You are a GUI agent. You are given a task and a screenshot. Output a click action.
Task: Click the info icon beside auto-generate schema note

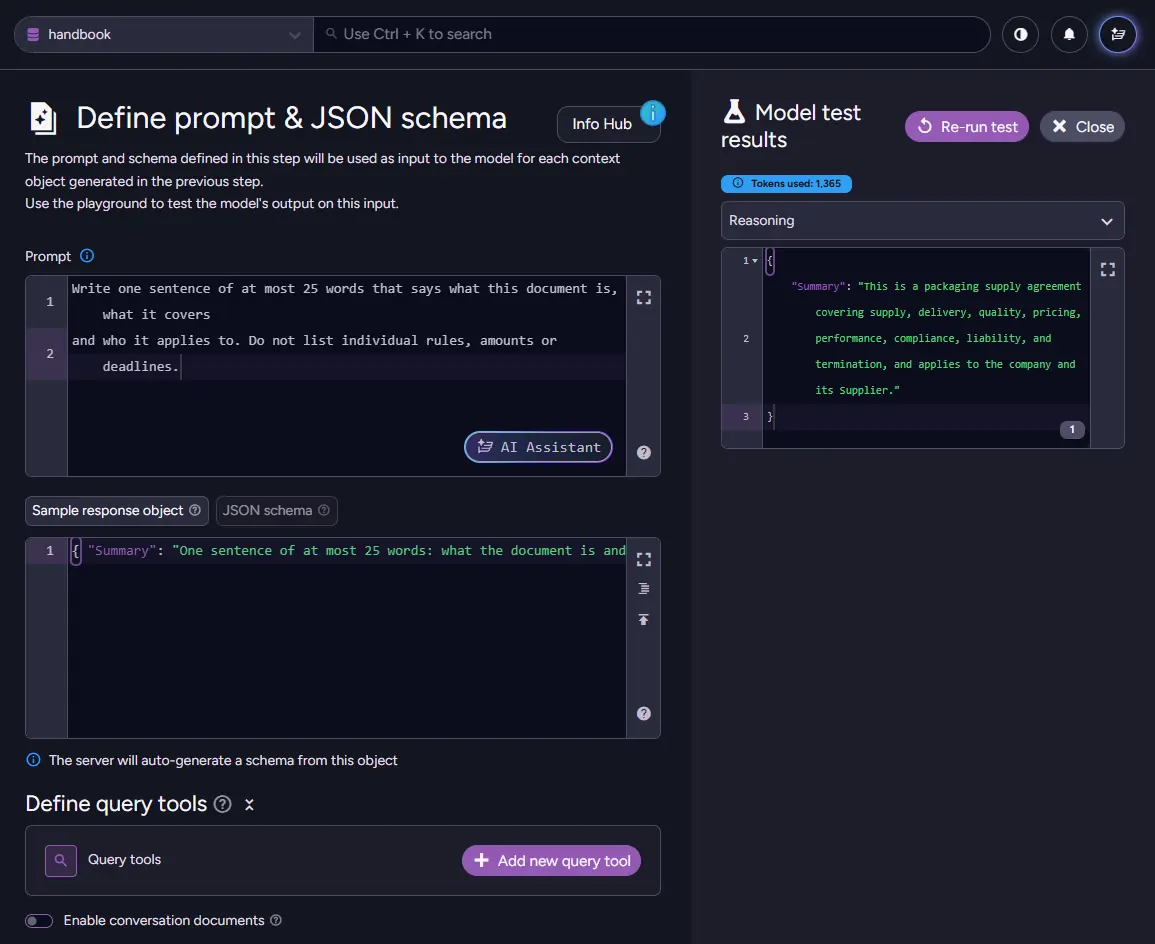click(33, 760)
